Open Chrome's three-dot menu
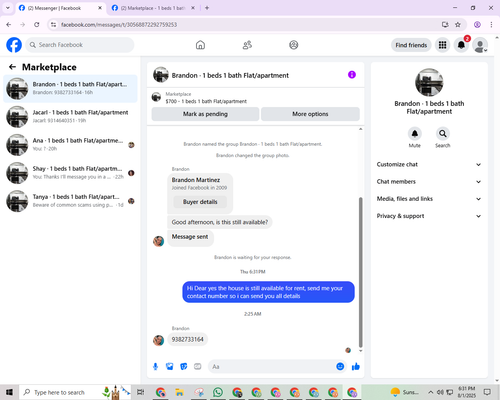The width and height of the screenshot is (500, 400). 491,24
